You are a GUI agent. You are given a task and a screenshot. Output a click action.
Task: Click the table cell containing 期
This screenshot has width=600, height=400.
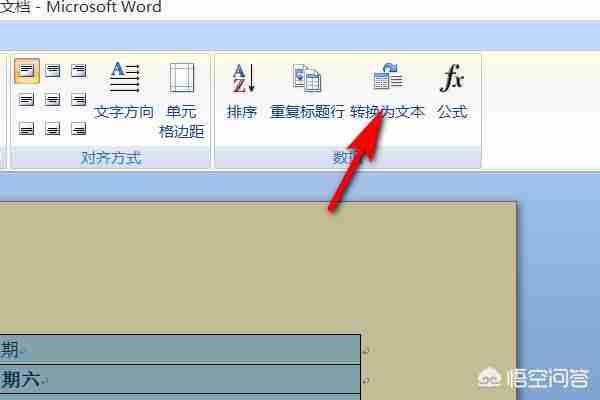[x=180, y=349]
